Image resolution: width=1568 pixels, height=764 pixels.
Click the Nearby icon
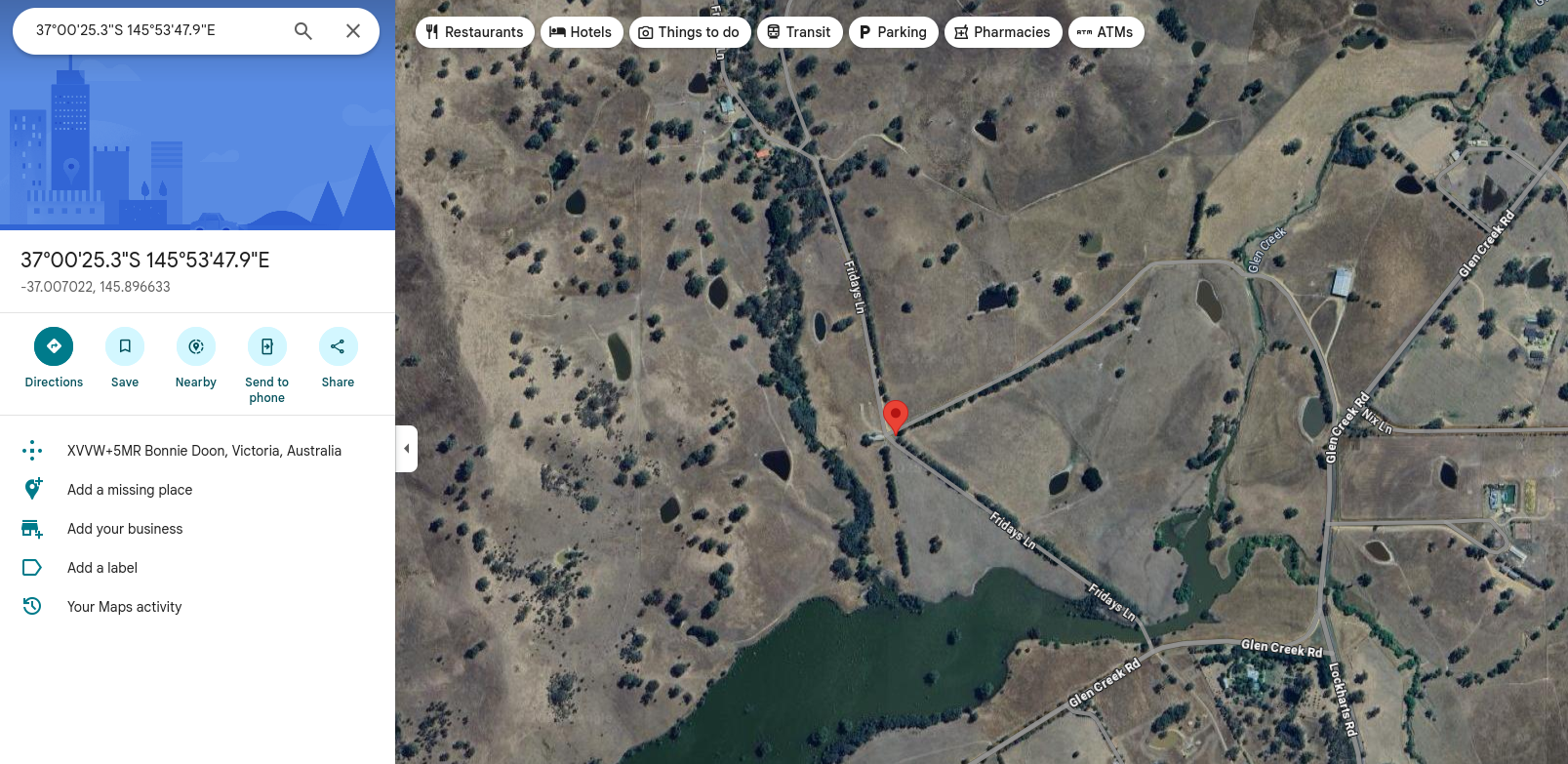pos(196,346)
